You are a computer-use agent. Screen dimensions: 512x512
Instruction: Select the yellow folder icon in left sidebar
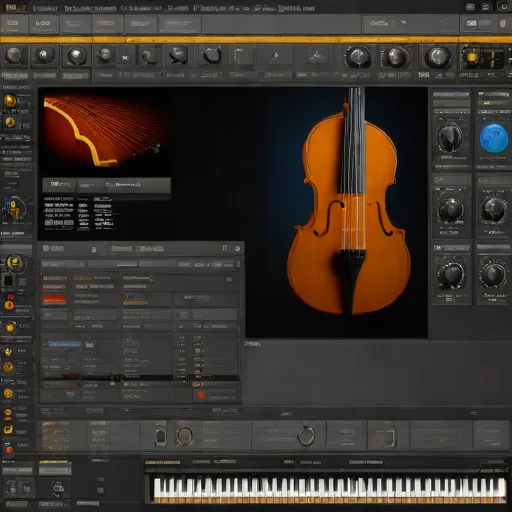(x=8, y=430)
